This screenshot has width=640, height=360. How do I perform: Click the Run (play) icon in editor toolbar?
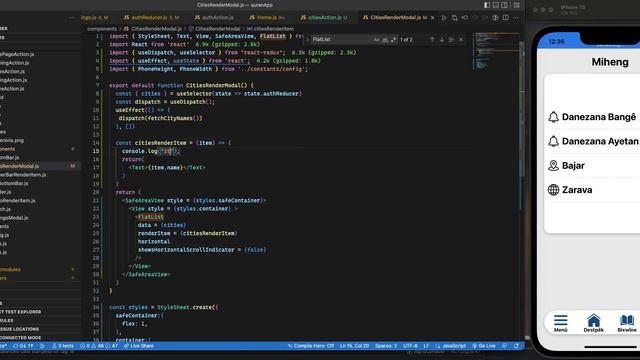pyautogui.click(x=444, y=18)
